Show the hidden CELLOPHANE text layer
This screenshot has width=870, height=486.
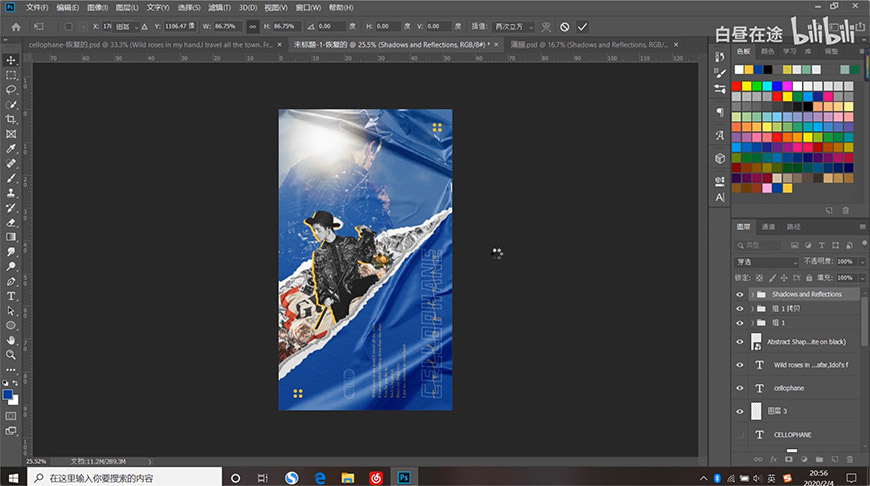(740, 434)
